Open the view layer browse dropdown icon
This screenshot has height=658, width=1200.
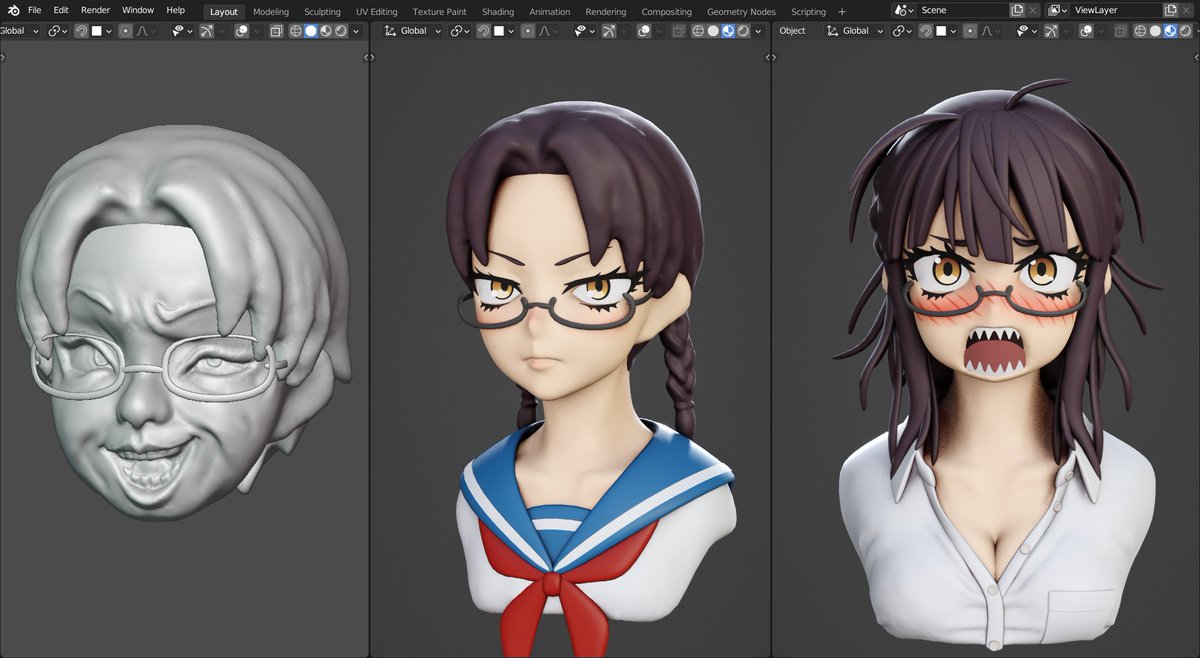coord(1057,10)
